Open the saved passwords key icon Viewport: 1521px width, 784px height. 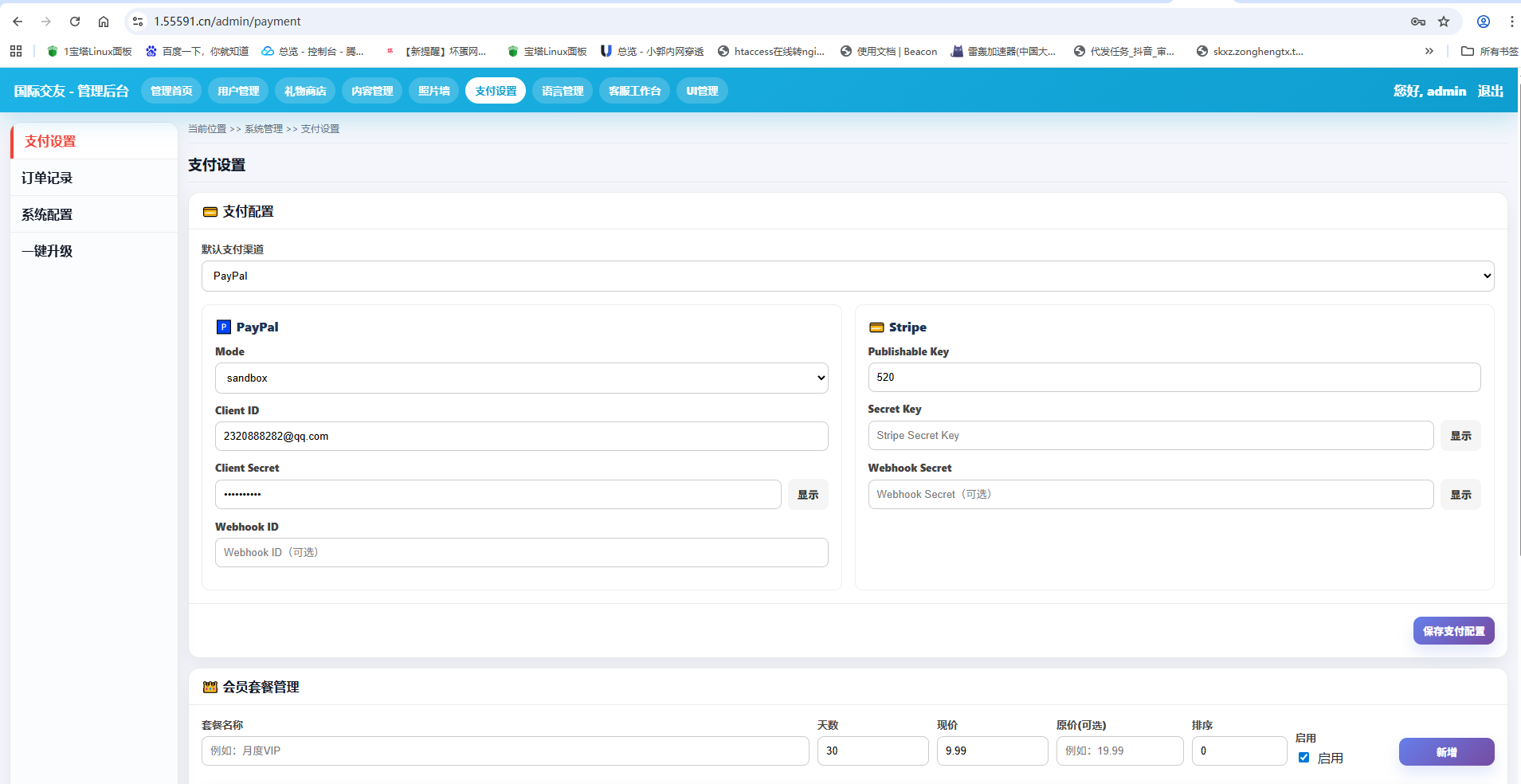pyautogui.click(x=1418, y=22)
